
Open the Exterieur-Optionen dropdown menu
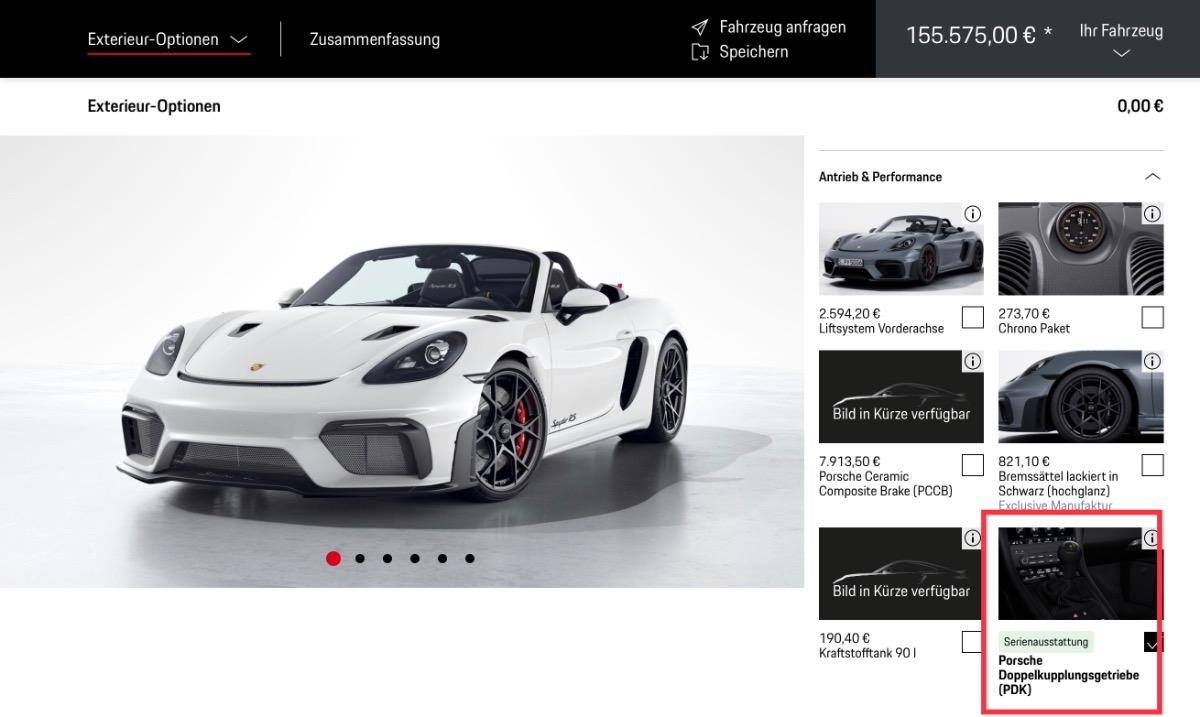coord(168,40)
